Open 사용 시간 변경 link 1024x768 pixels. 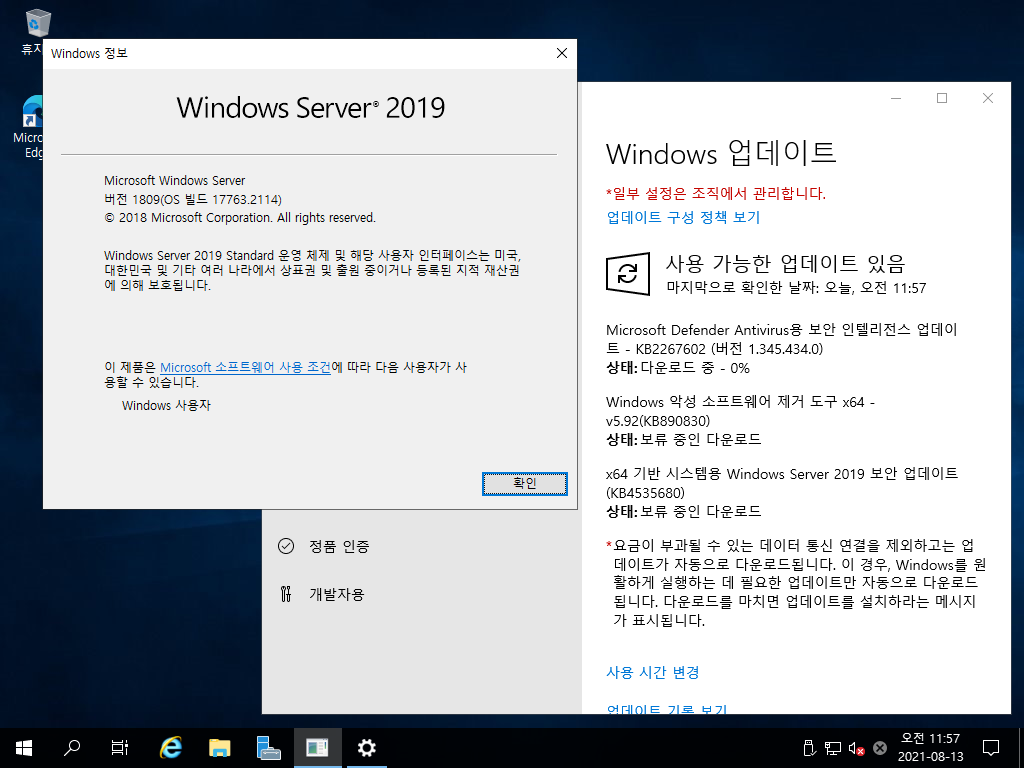pos(652,672)
